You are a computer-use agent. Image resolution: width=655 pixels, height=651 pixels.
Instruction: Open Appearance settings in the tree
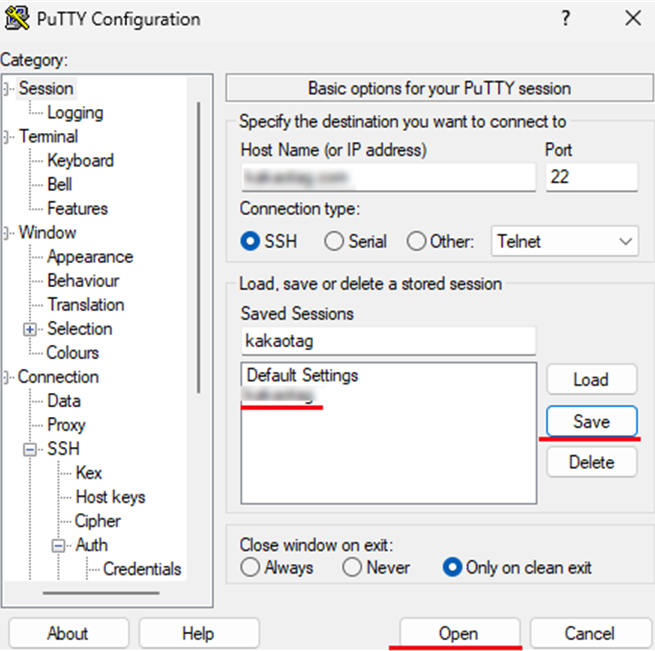pos(90,257)
